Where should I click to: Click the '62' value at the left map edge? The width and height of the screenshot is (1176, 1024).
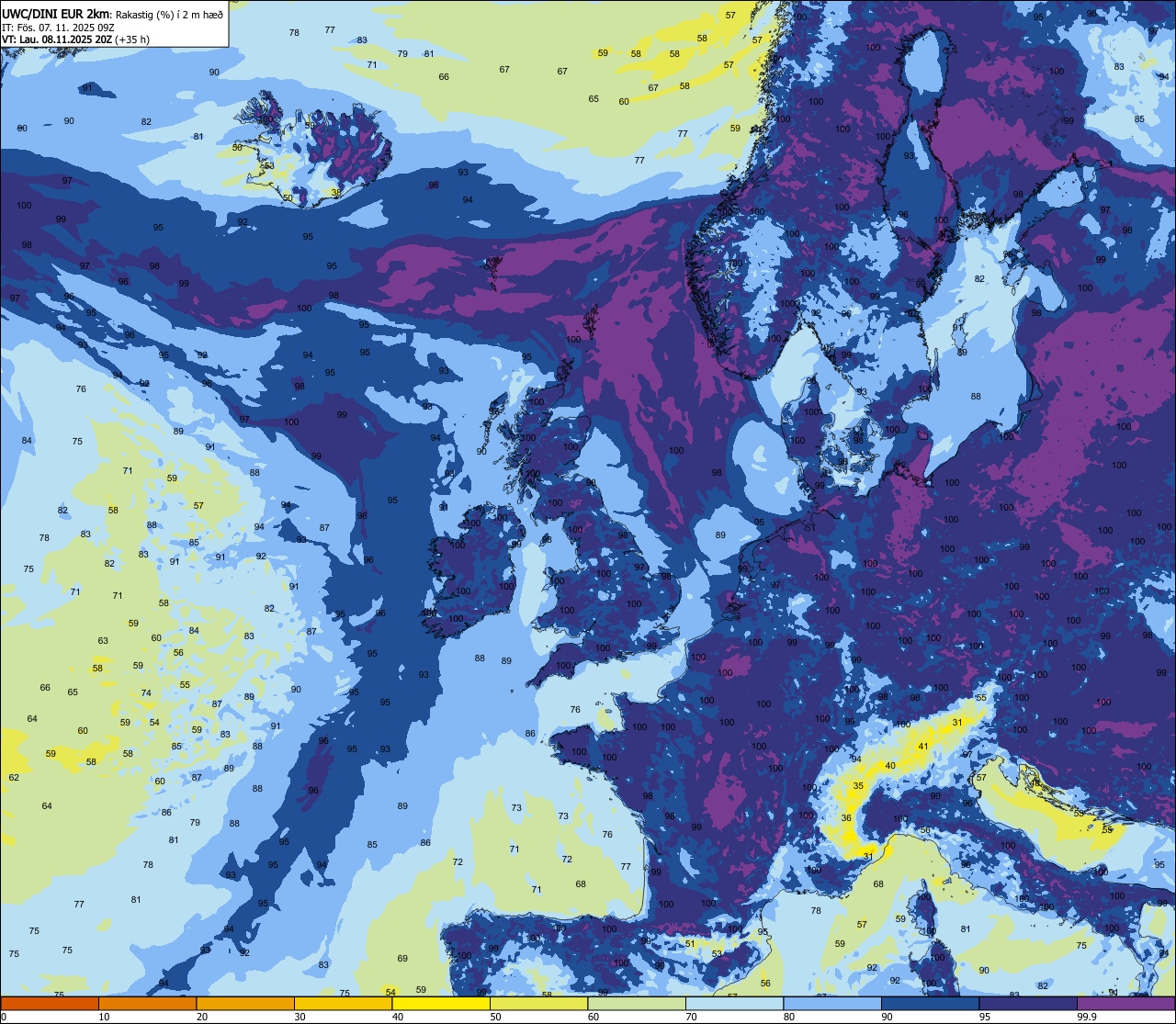point(14,777)
